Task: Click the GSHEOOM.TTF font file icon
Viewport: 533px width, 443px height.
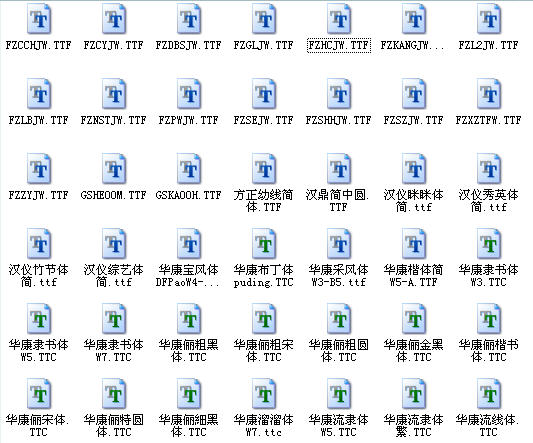Action: coord(114,169)
